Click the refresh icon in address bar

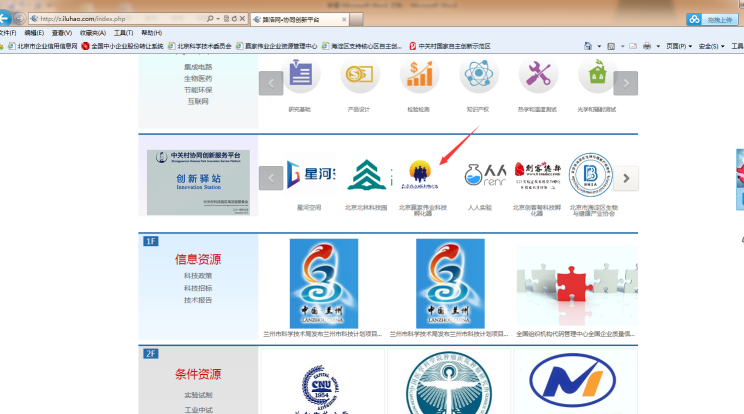point(234,18)
